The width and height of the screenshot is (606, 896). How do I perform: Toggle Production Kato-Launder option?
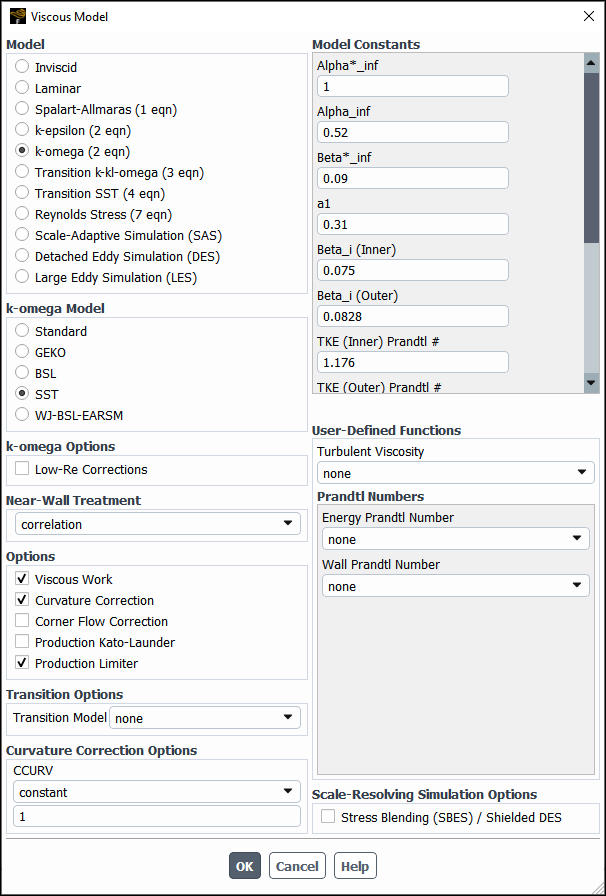coord(22,642)
